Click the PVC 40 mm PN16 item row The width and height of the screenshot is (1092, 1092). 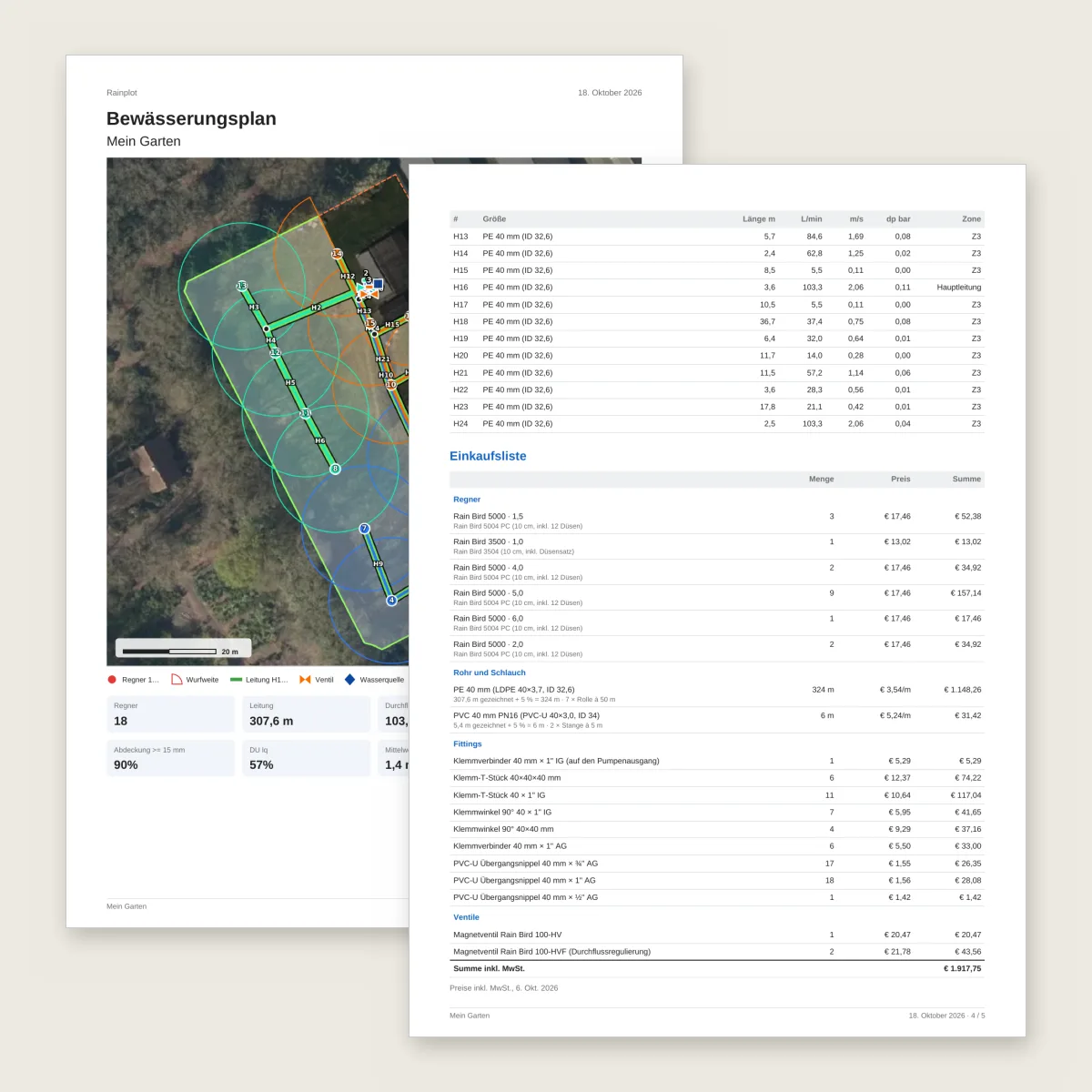click(717, 719)
